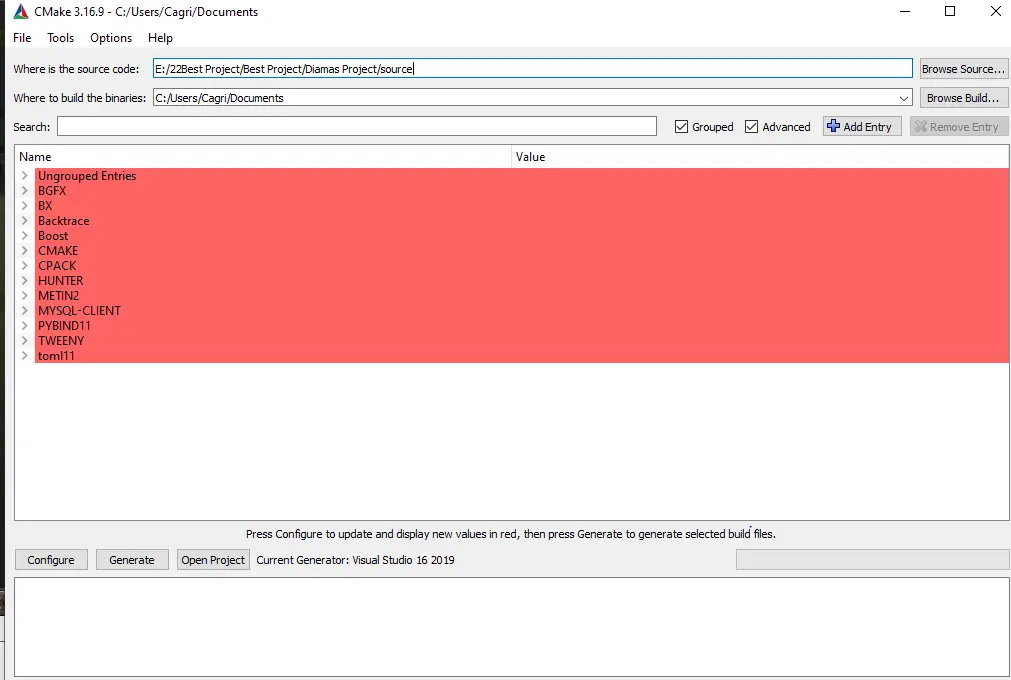The width and height of the screenshot is (1011, 680).
Task: Expand the BX group
Action: (x=25, y=206)
